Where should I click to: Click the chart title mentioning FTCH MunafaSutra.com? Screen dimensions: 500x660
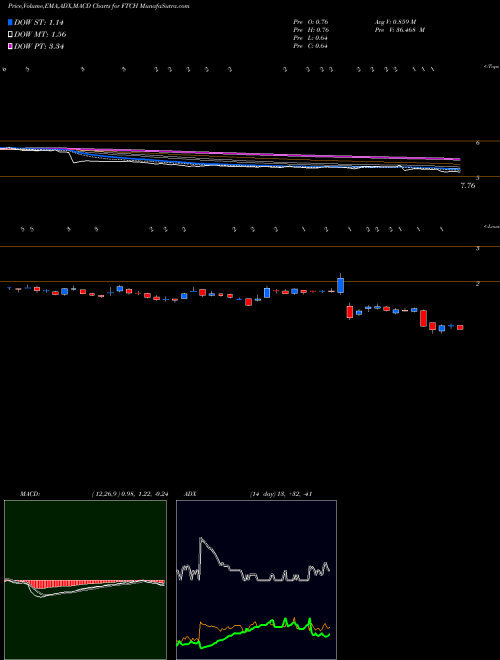(98, 6)
